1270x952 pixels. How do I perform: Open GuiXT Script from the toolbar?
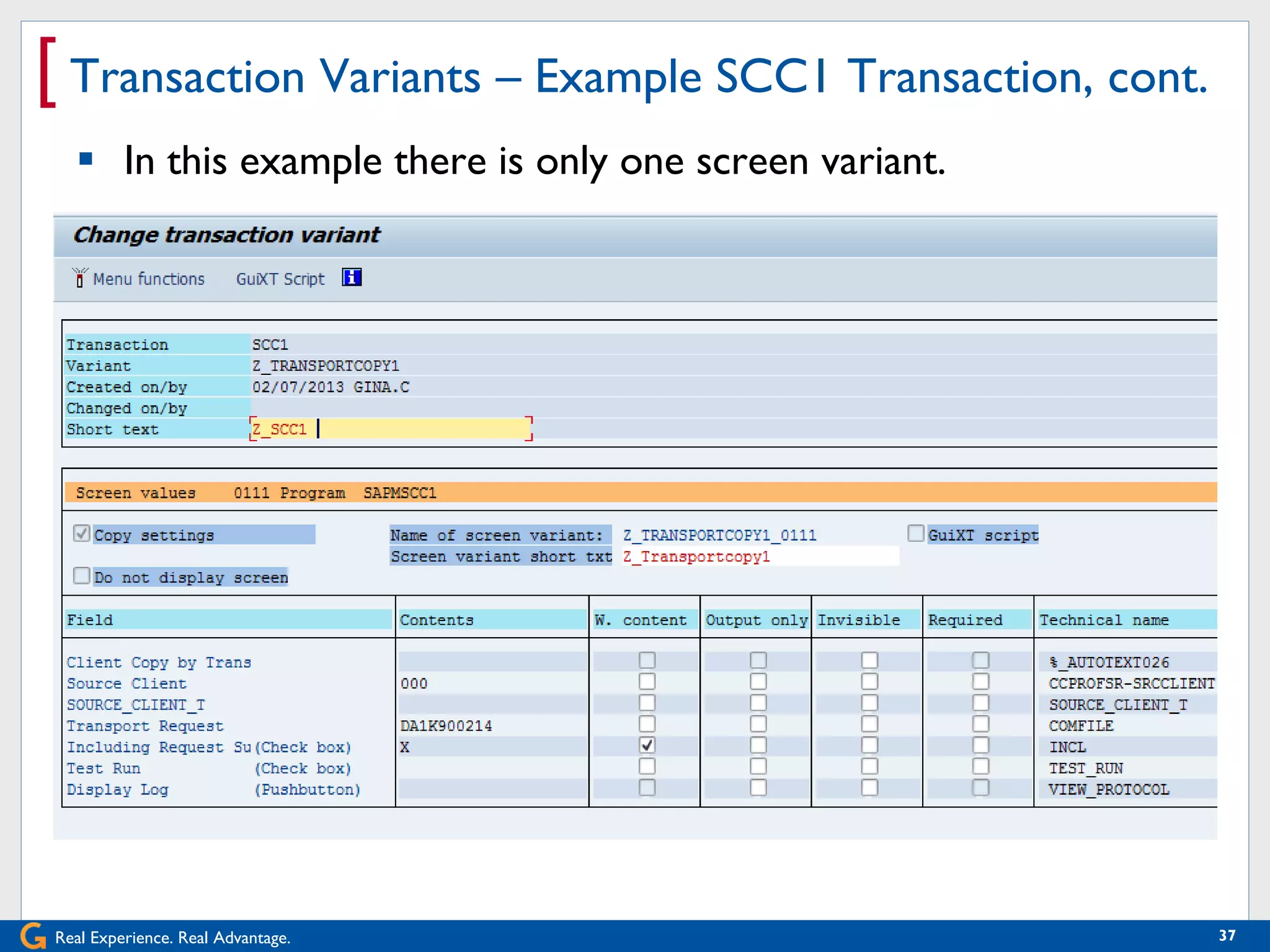point(280,279)
